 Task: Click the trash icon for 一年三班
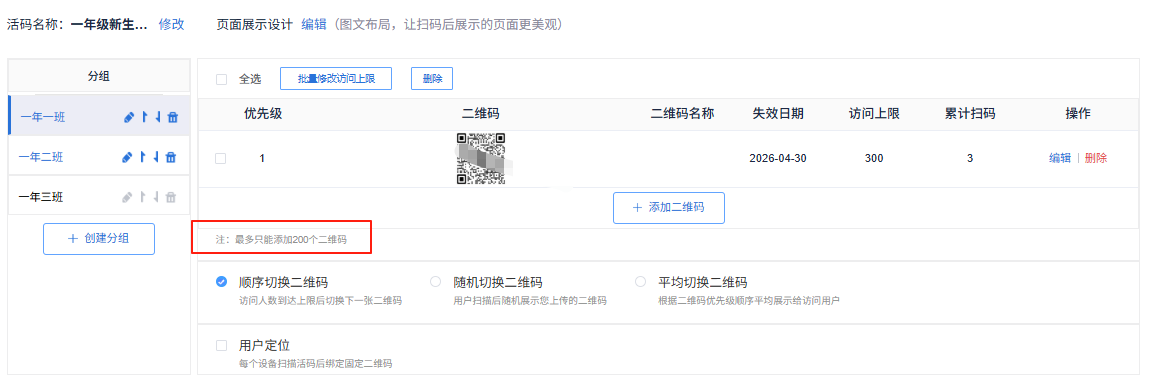(171, 197)
